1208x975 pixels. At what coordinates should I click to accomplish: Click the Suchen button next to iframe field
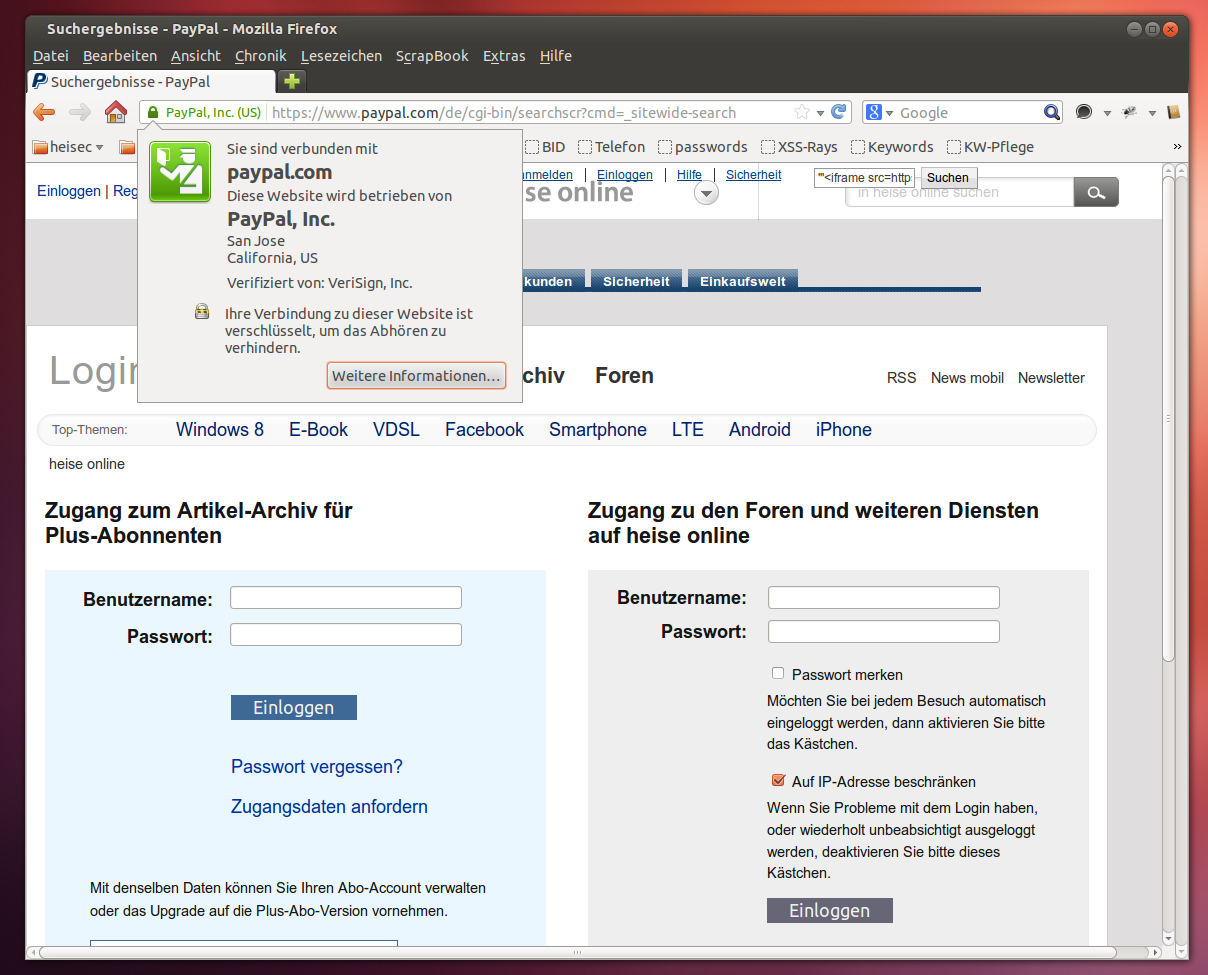[948, 178]
